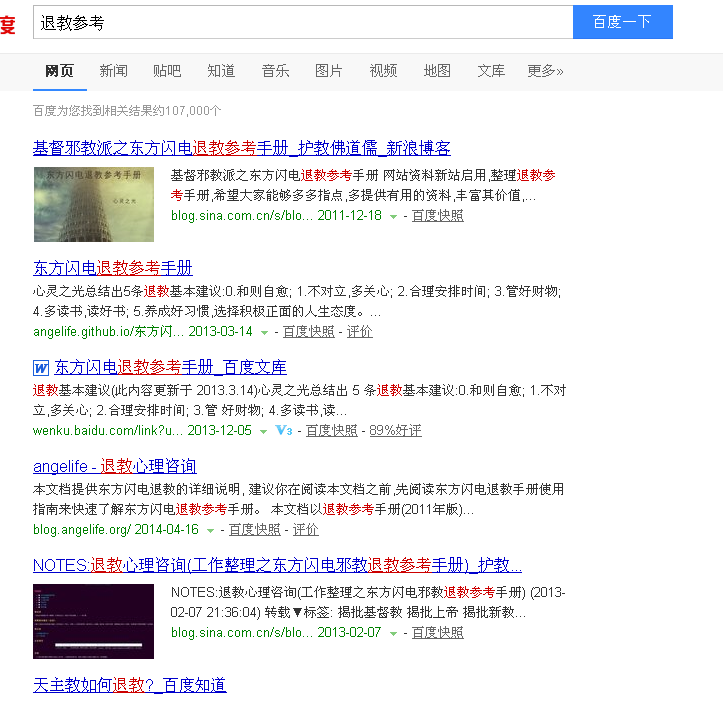Image resolution: width=723 pixels, height=701 pixels.
Task: Open 天主教如何退教?_百度知道 result title
Action: click(x=130, y=685)
